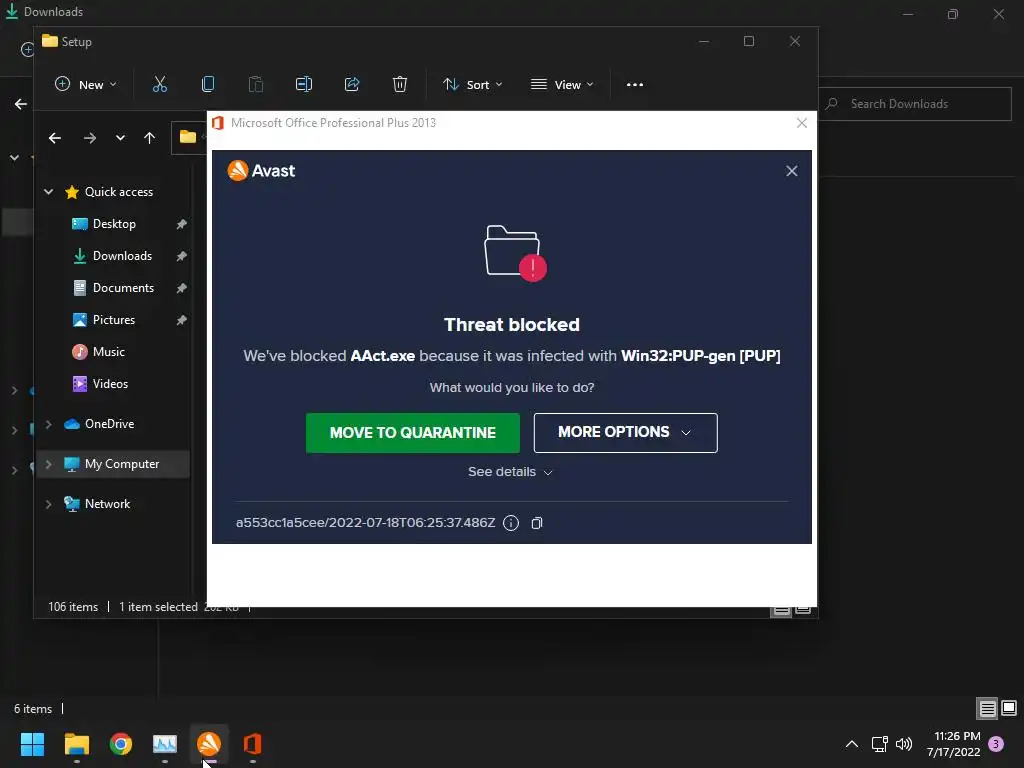
Task: Go back in Setup window
Action: (x=55, y=138)
